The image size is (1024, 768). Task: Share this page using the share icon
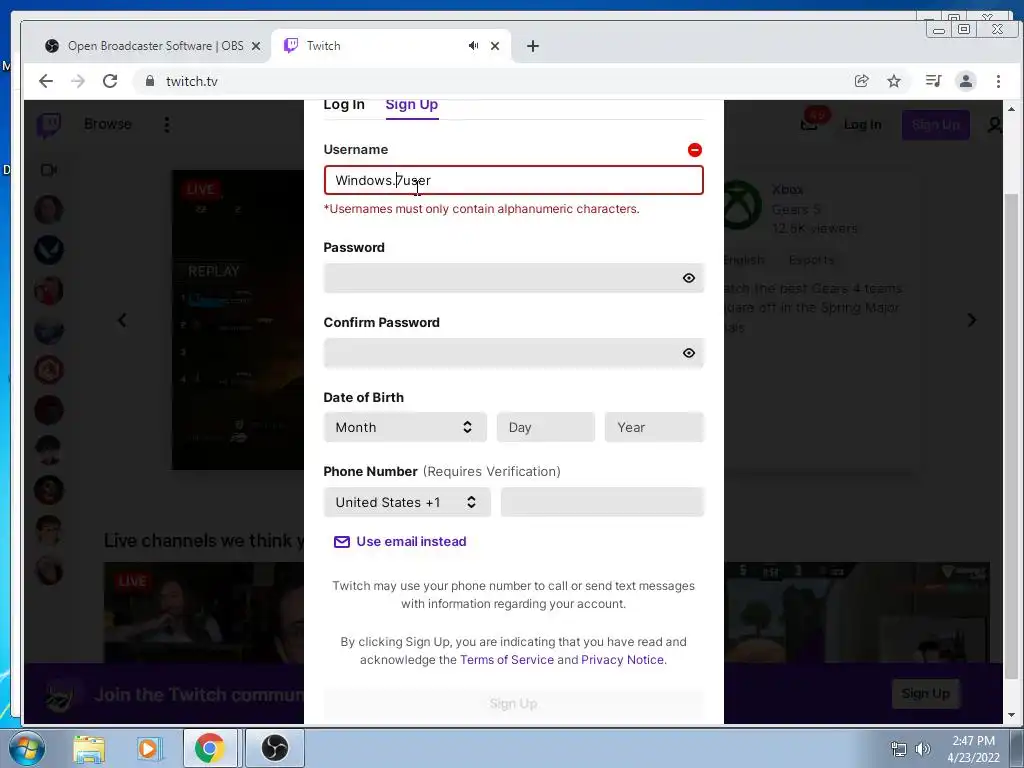click(x=861, y=81)
